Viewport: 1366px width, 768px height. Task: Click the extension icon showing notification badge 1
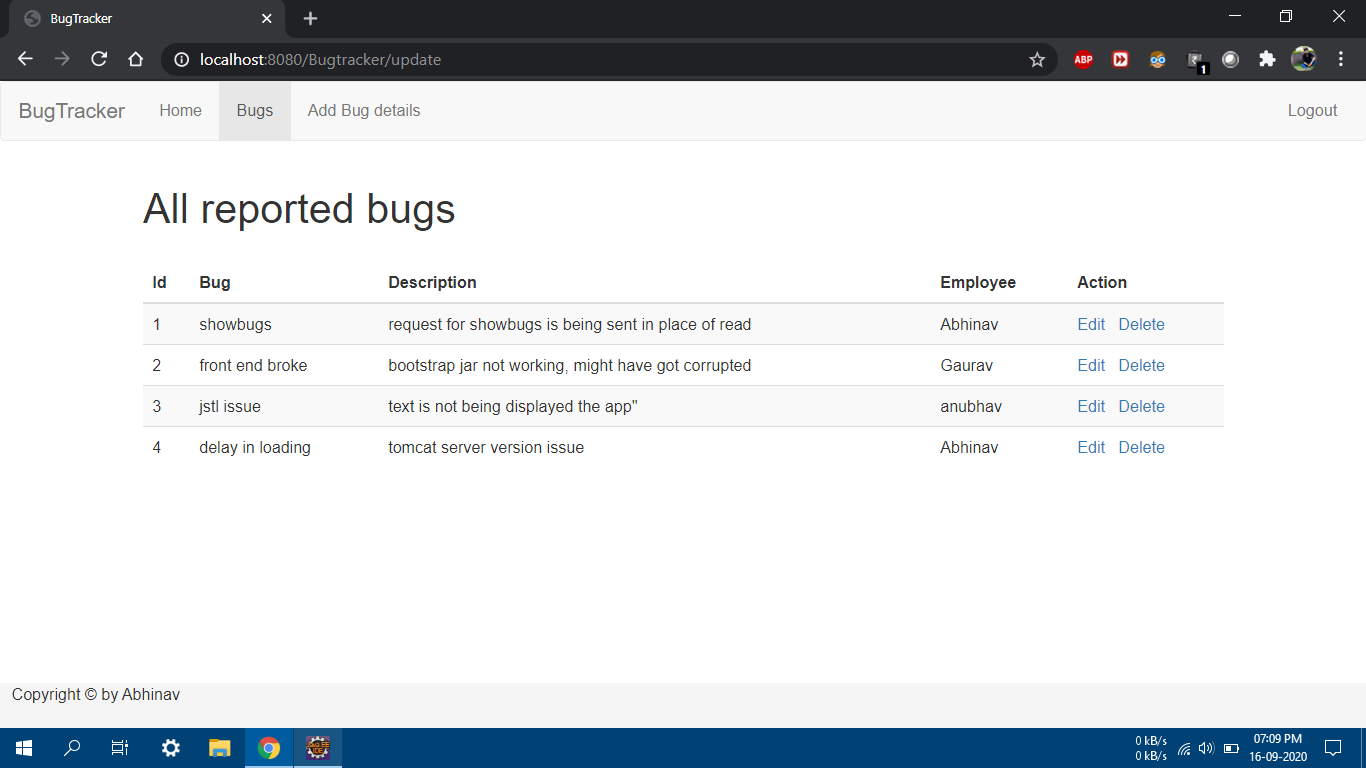pos(1196,59)
